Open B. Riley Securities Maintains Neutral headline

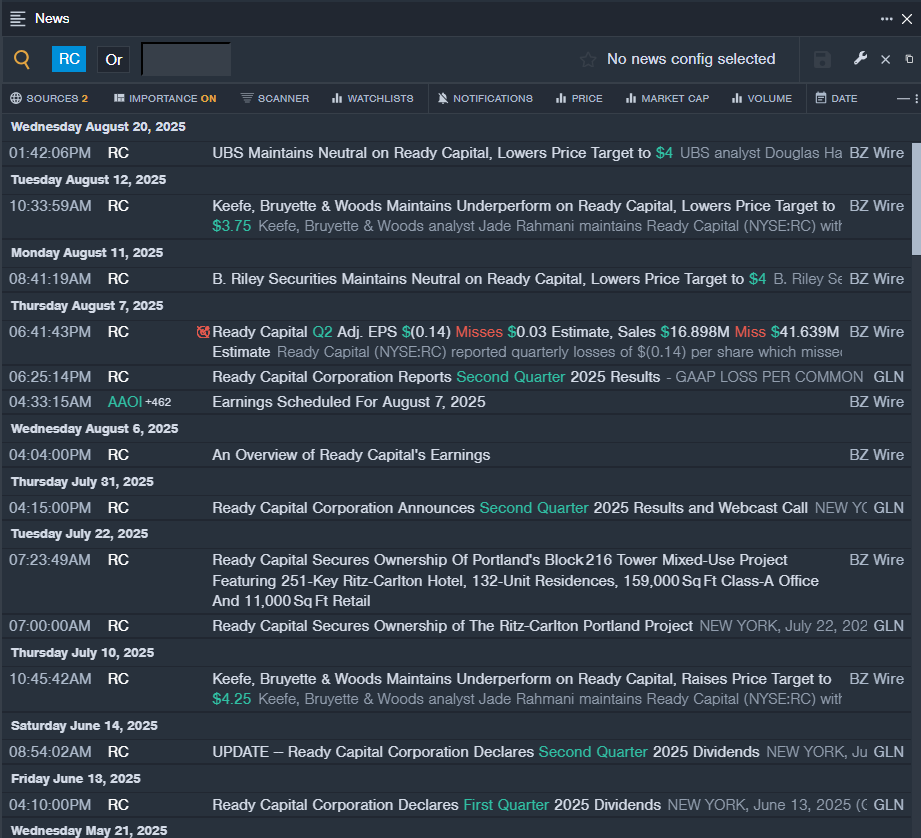[x=489, y=279]
